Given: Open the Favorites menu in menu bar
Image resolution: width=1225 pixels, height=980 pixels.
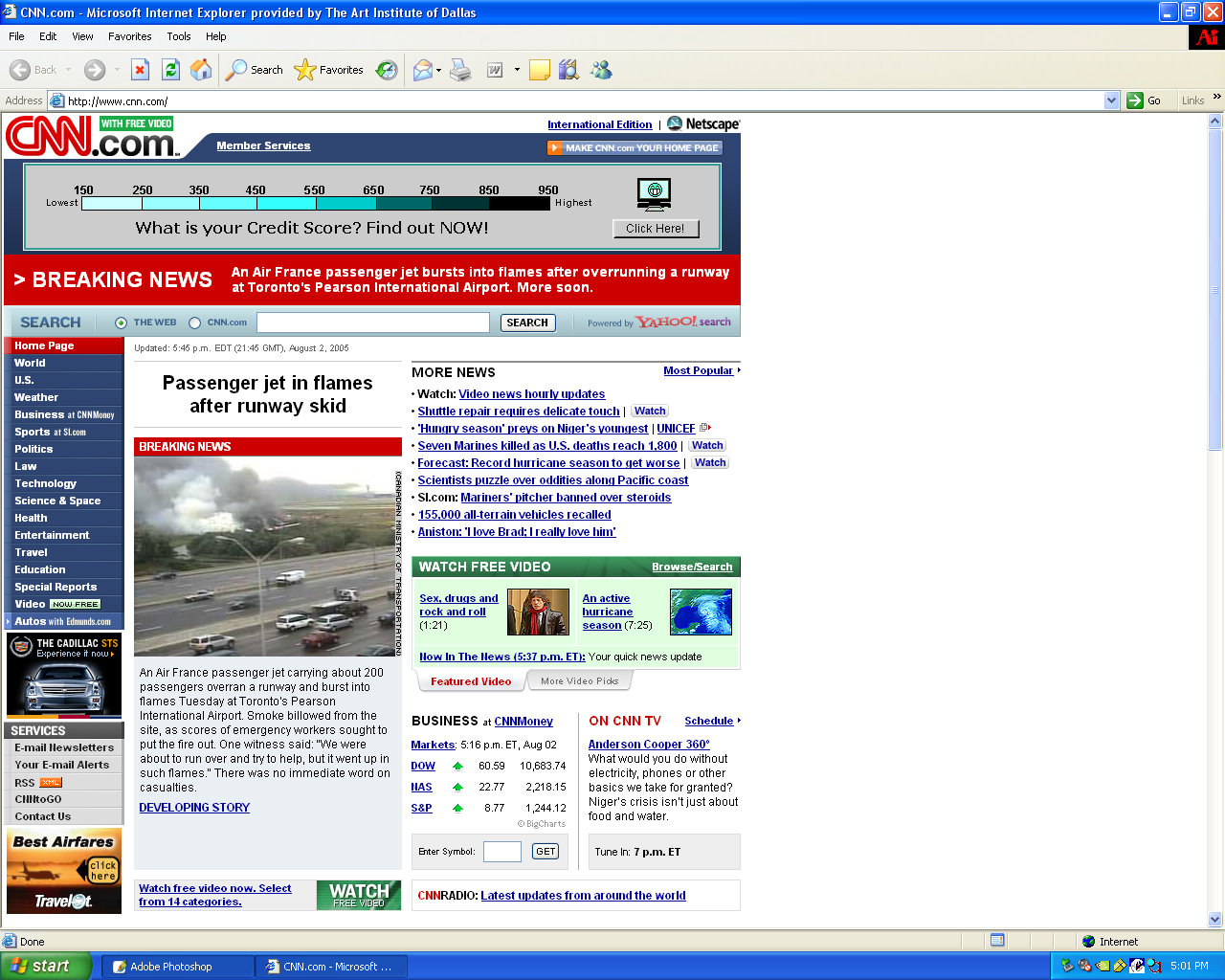Looking at the screenshot, I should 129,36.
